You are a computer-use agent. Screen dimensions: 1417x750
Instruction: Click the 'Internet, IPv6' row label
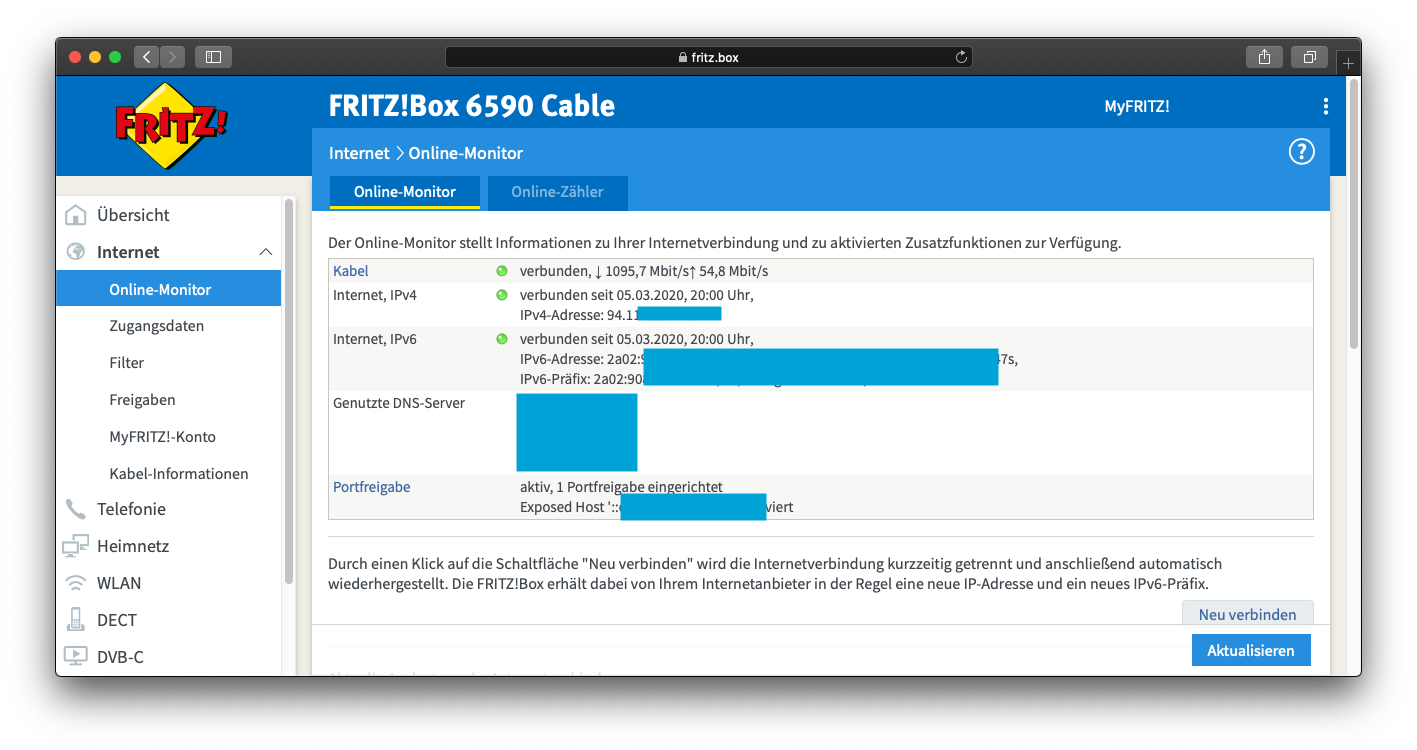click(375, 339)
